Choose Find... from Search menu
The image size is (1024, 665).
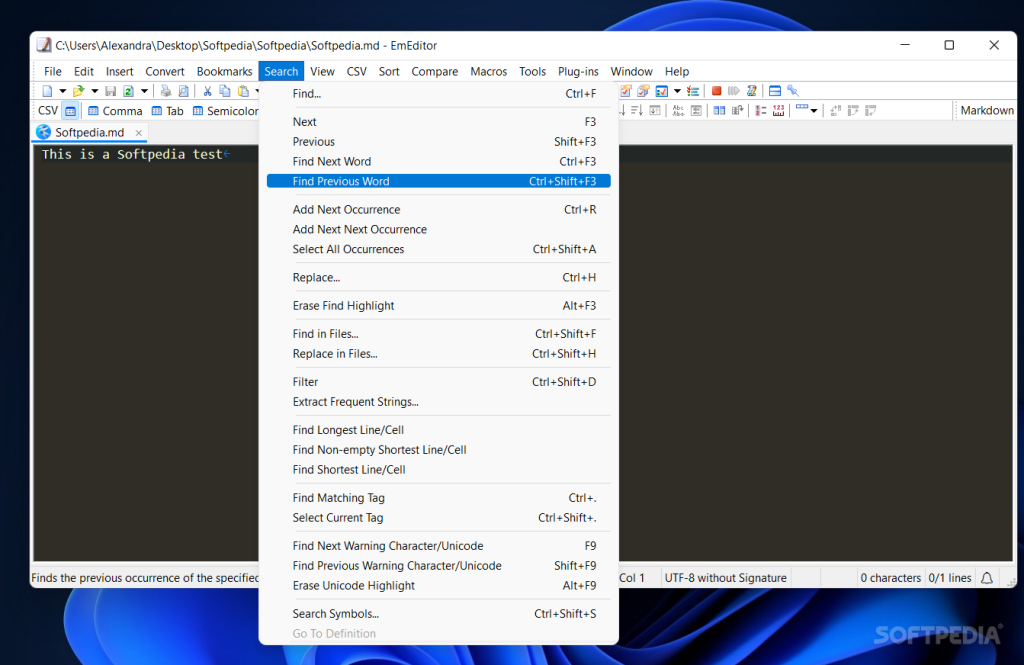438,93
